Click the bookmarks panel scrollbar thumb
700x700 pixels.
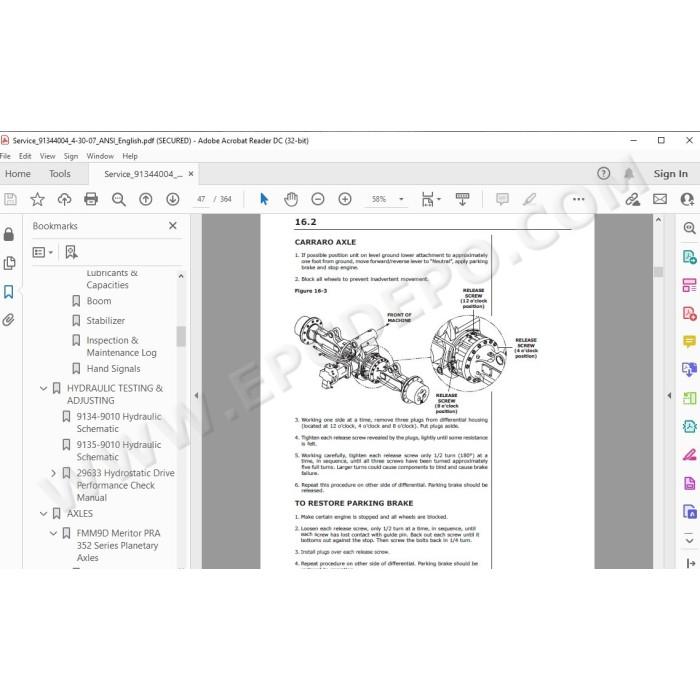coord(181,336)
